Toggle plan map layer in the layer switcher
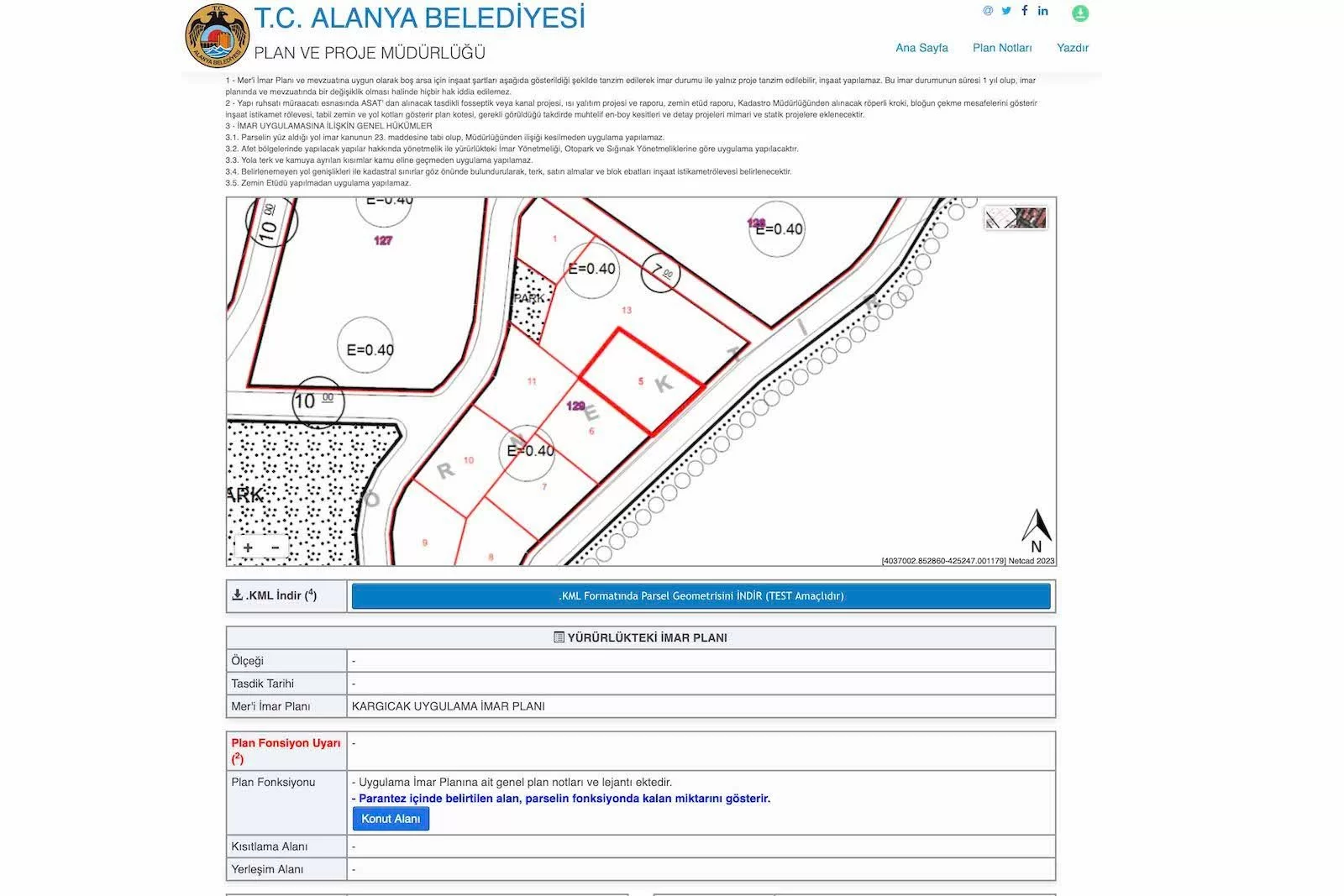The width and height of the screenshot is (1344, 896). [x=1000, y=218]
